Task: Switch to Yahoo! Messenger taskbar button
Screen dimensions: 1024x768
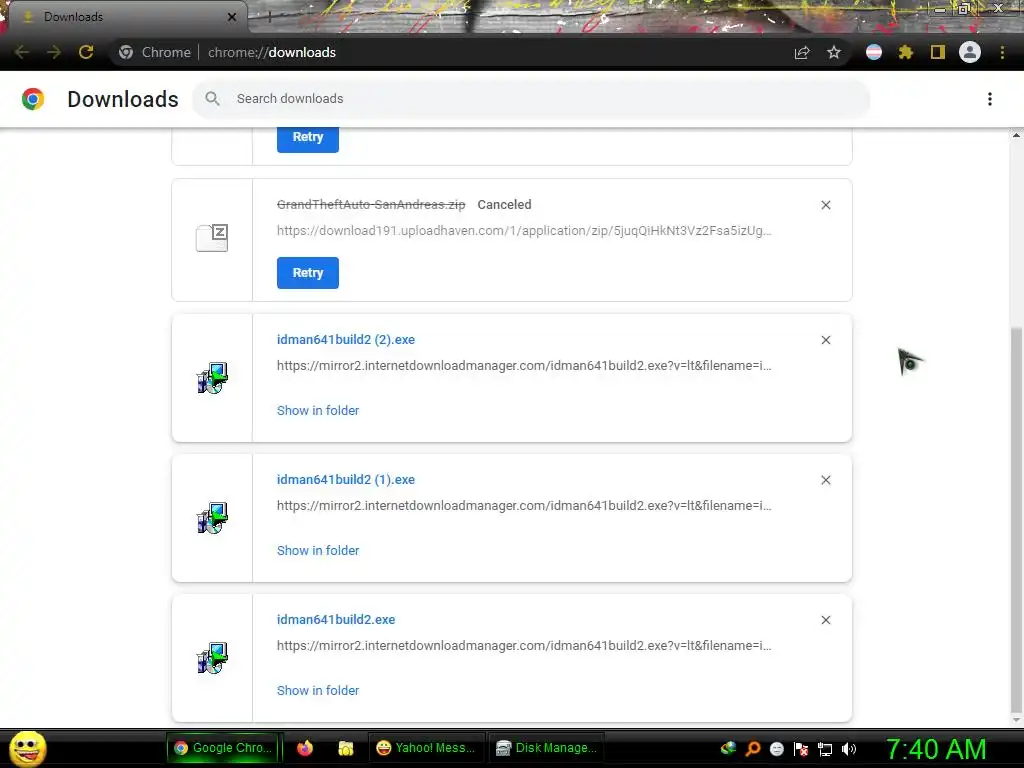Action: tap(426, 748)
